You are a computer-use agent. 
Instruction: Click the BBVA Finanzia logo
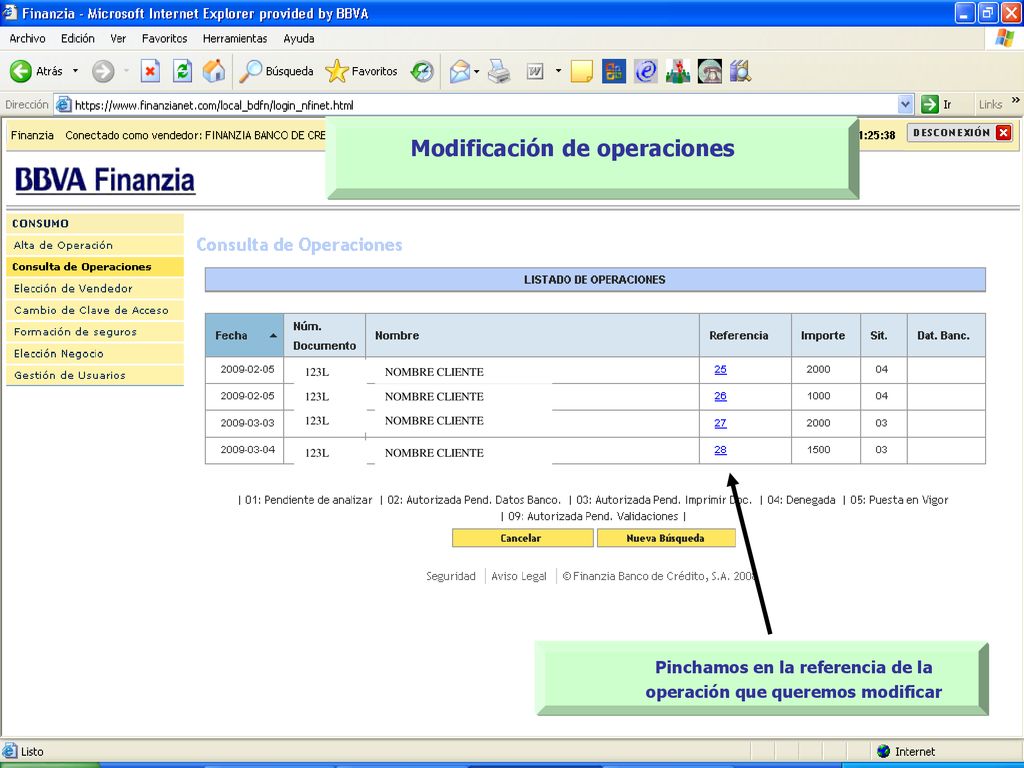click(x=104, y=180)
